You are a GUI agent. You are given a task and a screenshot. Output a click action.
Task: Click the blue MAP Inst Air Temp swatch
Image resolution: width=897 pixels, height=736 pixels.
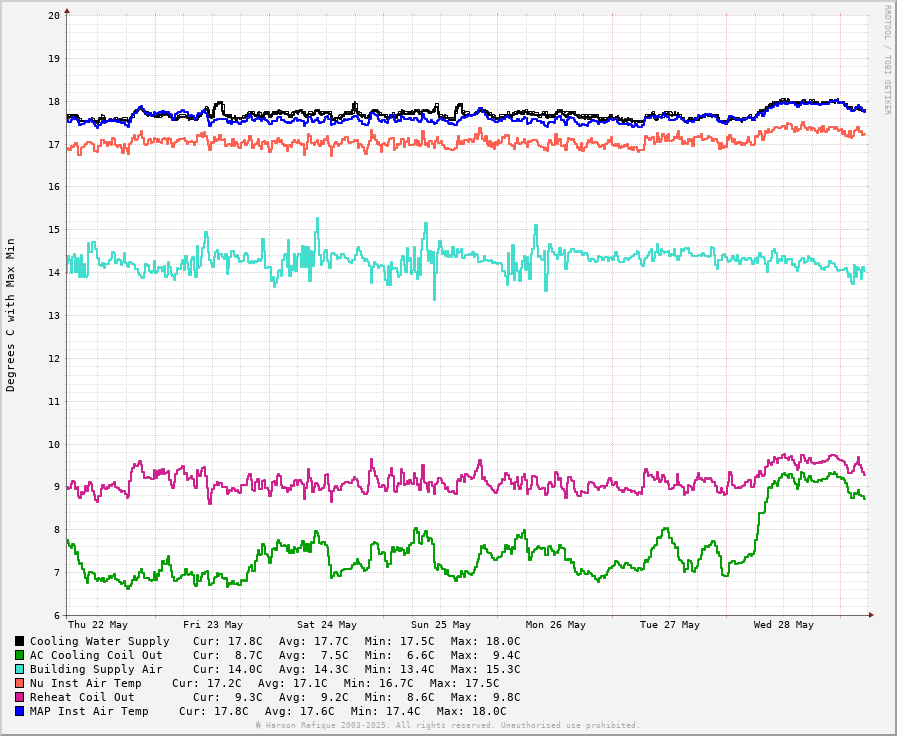click(x=19, y=711)
